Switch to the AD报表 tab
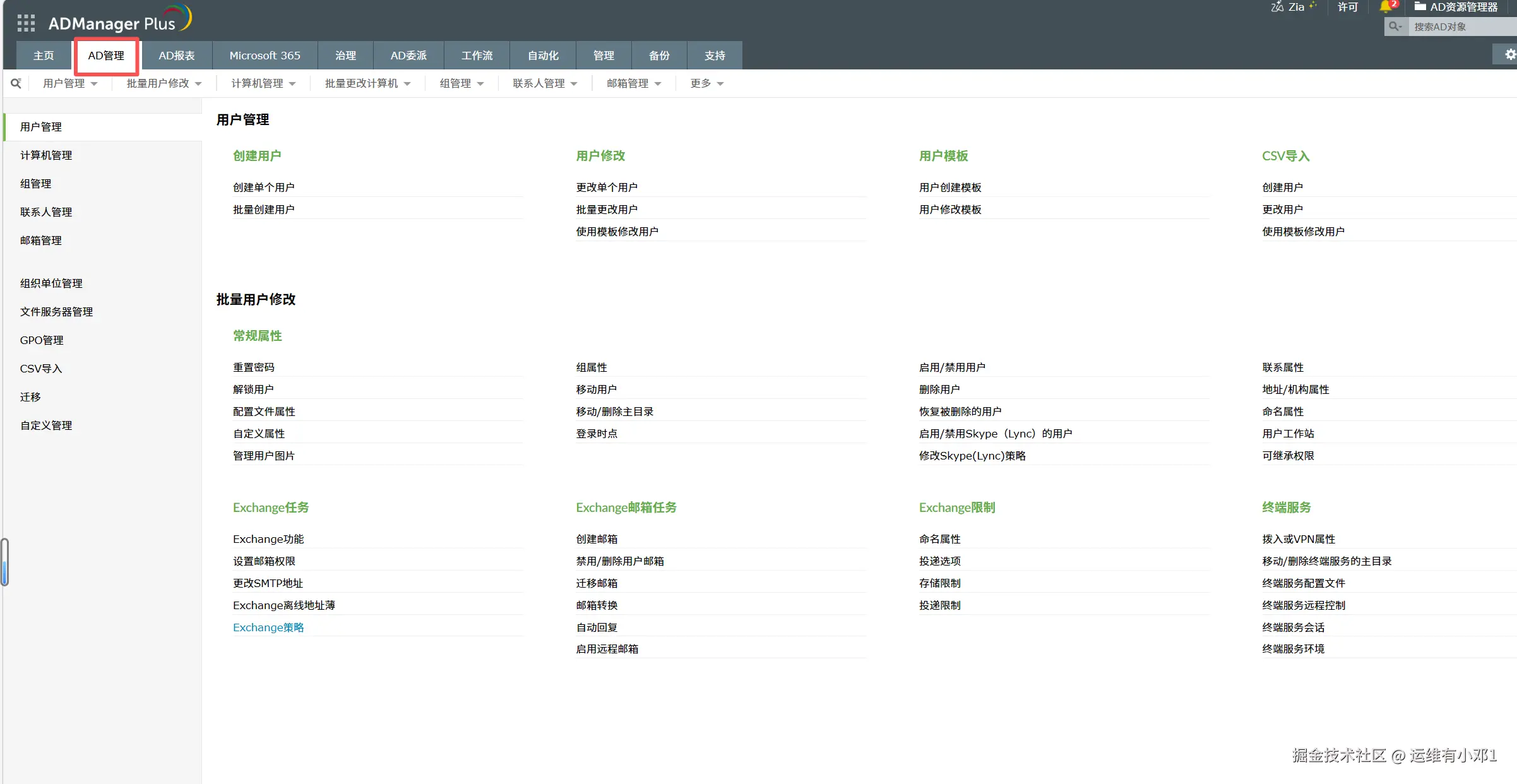 click(x=177, y=56)
